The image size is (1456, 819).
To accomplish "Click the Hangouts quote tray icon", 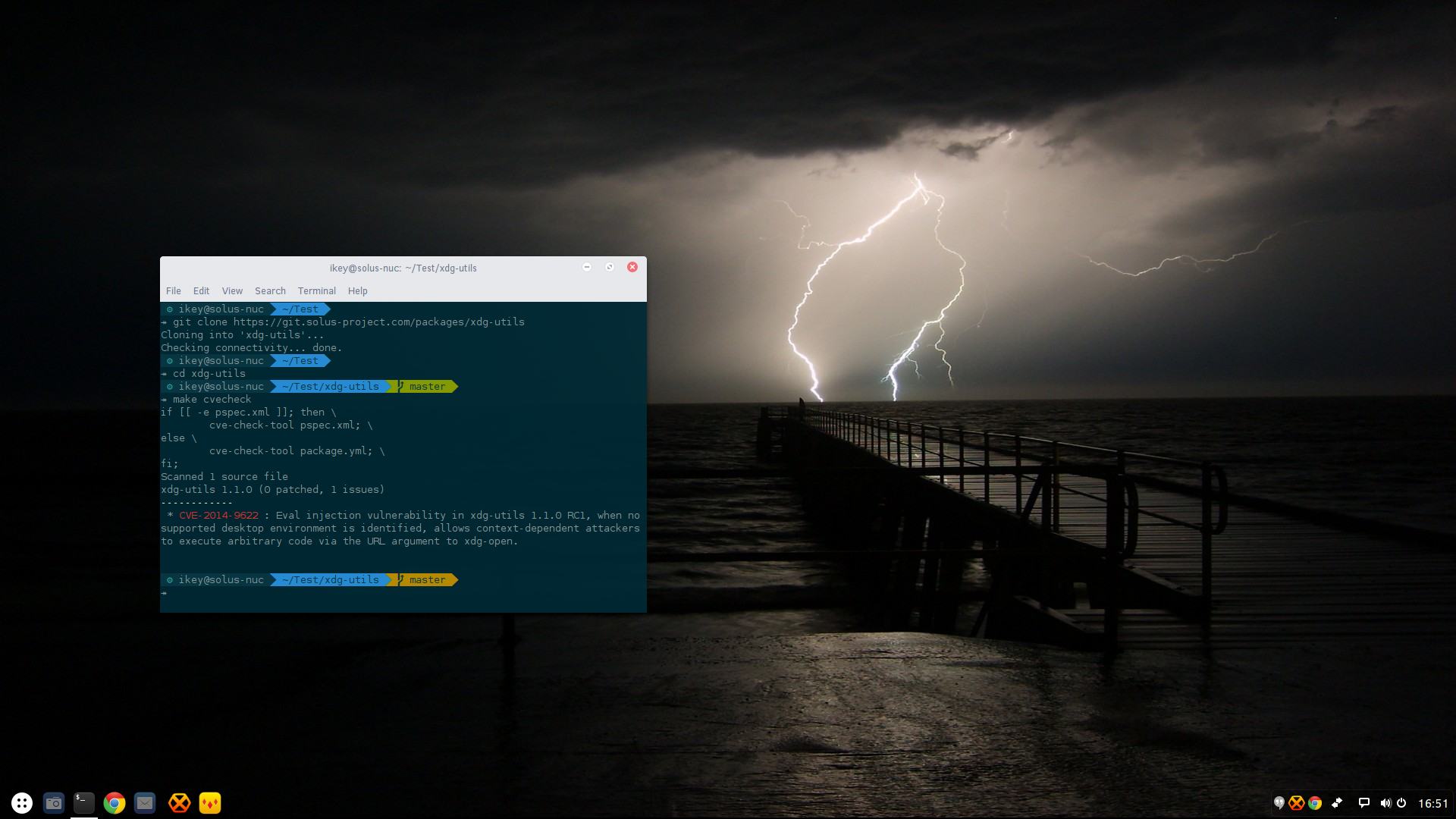I will [x=1279, y=802].
